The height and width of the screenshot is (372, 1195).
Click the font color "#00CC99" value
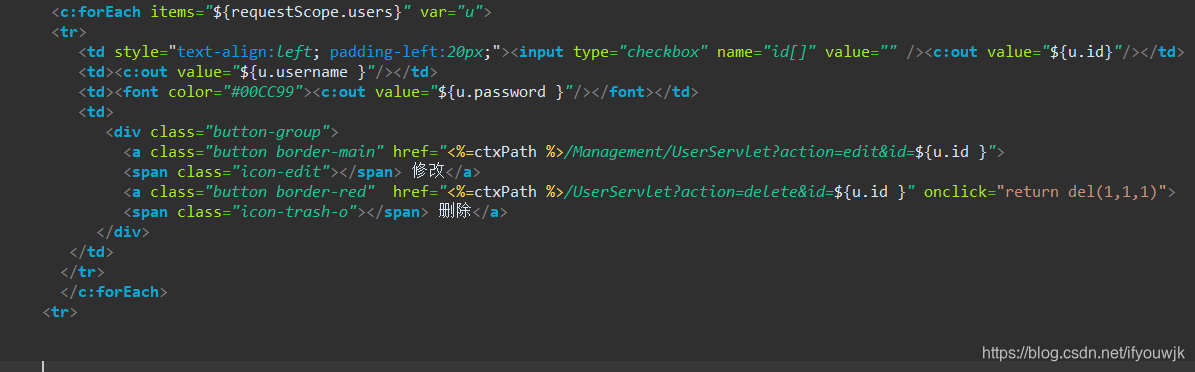click(x=263, y=92)
